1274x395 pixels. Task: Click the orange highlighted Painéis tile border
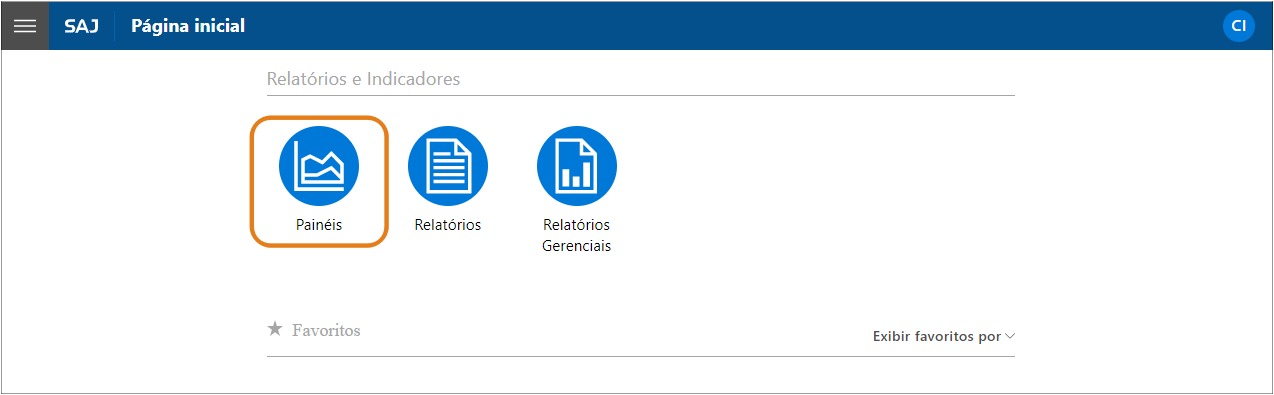(318, 117)
